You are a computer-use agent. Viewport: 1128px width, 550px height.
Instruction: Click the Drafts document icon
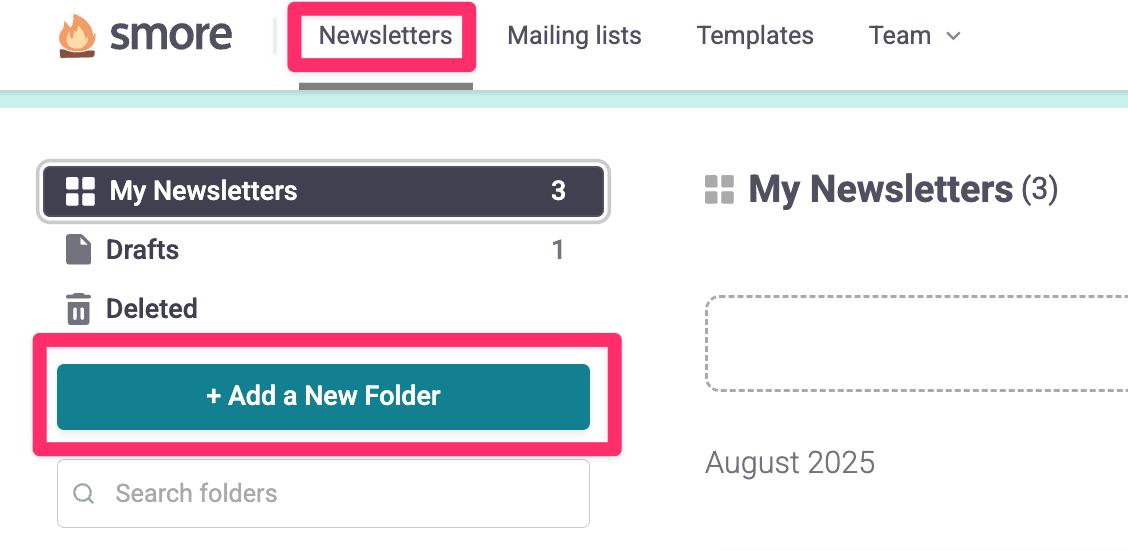point(79,250)
